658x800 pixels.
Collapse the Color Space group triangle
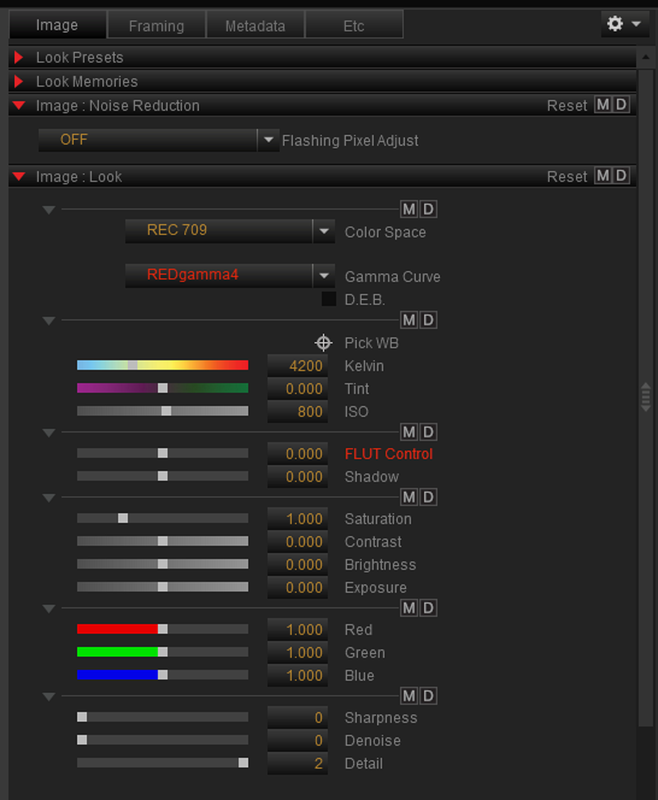(49, 210)
